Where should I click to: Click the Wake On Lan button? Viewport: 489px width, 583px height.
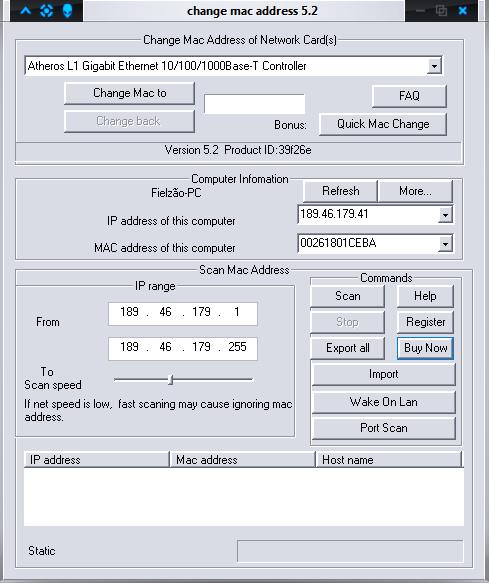click(x=383, y=402)
